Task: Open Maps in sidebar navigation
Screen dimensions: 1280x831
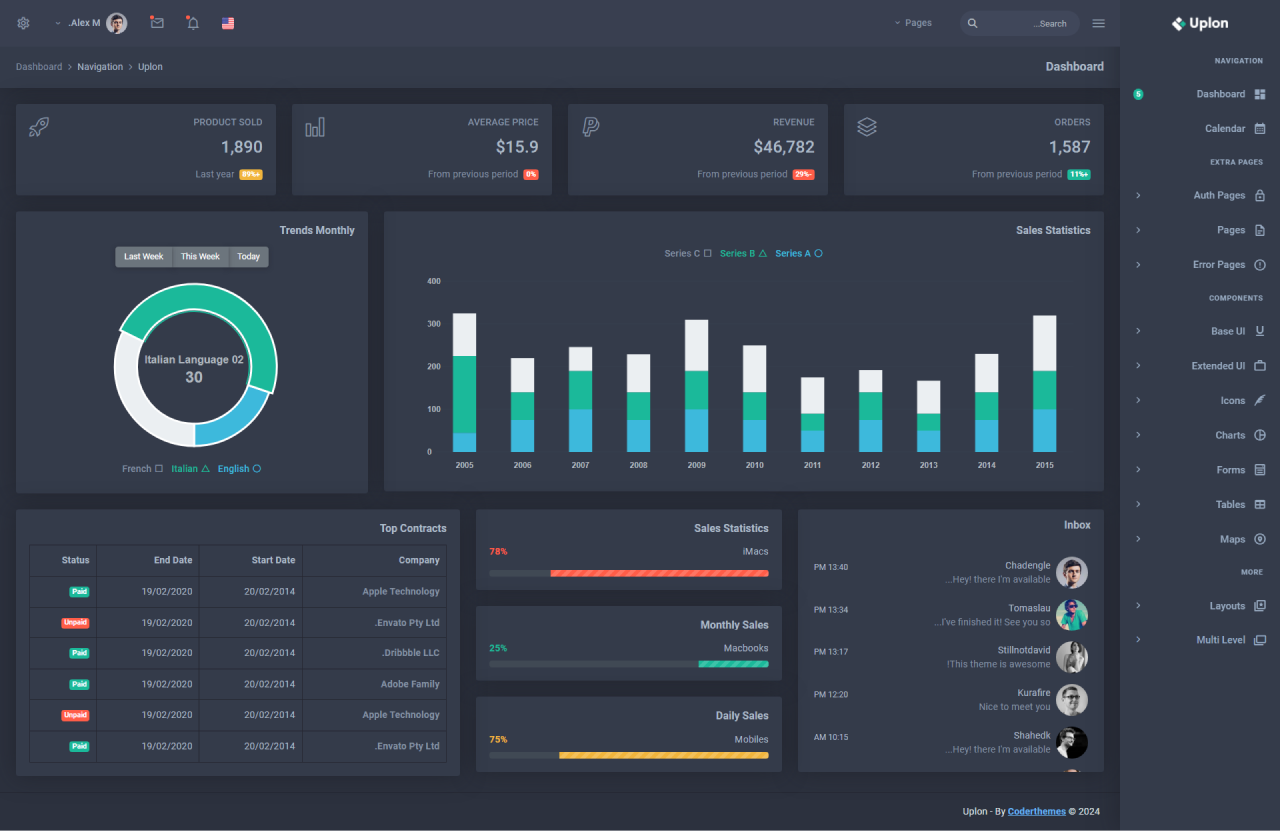Action: pyautogui.click(x=1200, y=539)
